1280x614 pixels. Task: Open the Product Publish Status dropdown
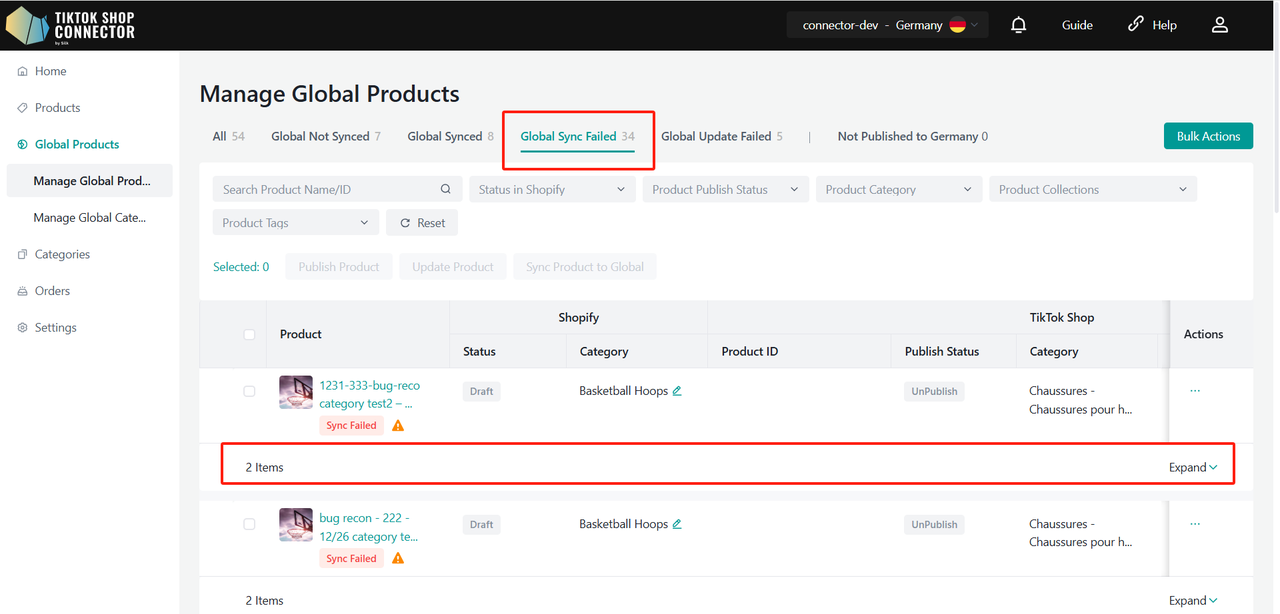[x=725, y=189]
